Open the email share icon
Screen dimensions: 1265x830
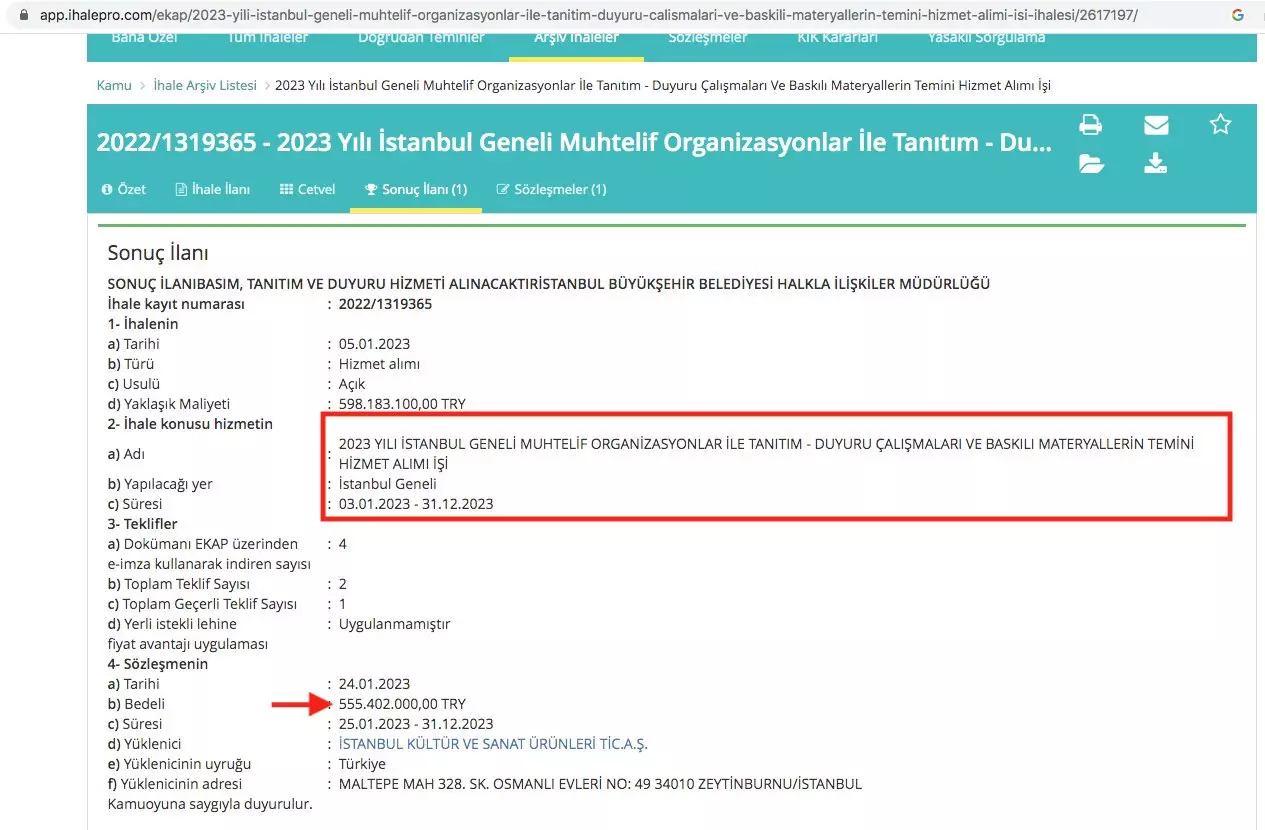1156,124
